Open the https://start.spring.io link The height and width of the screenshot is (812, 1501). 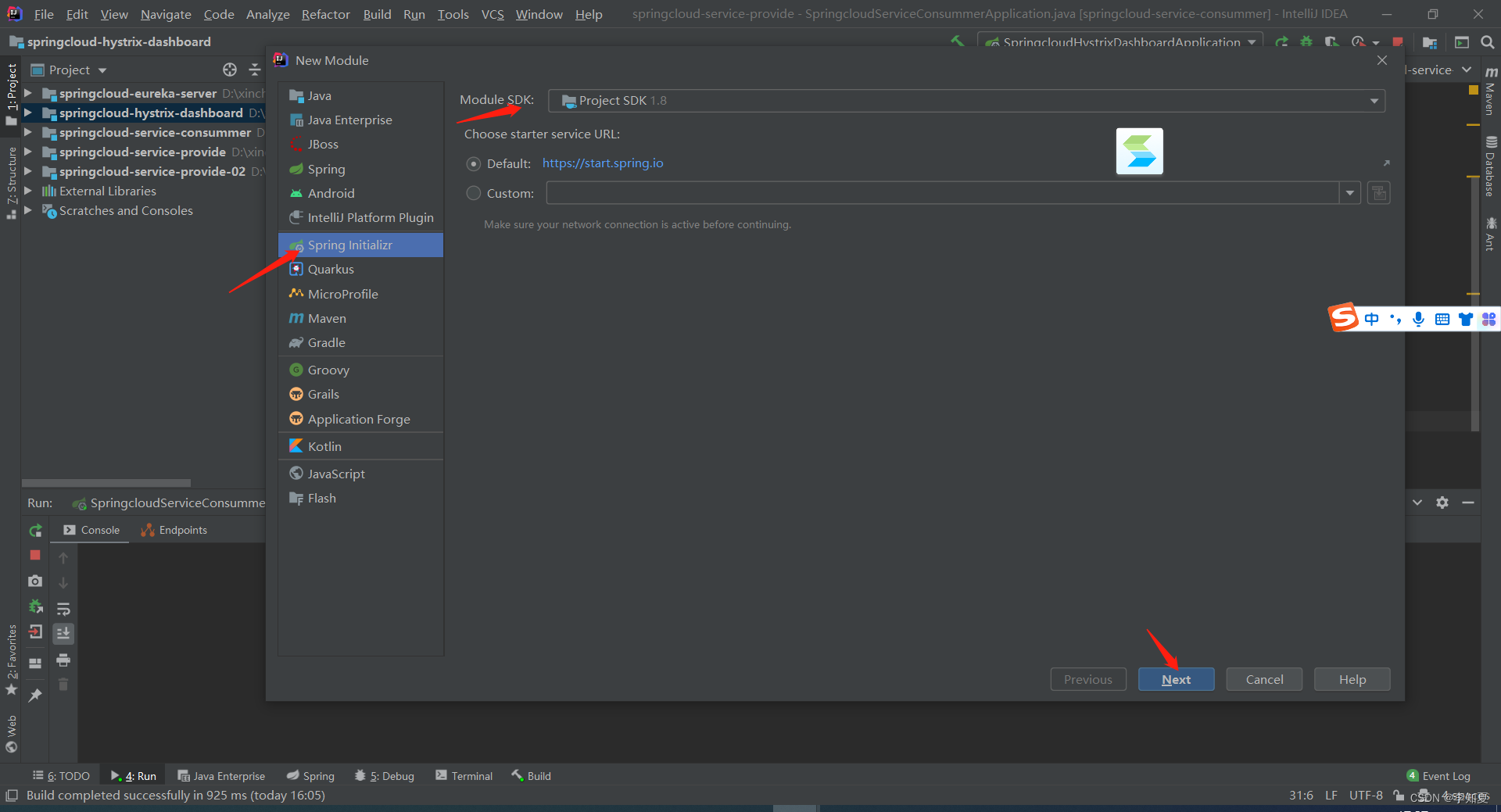603,163
